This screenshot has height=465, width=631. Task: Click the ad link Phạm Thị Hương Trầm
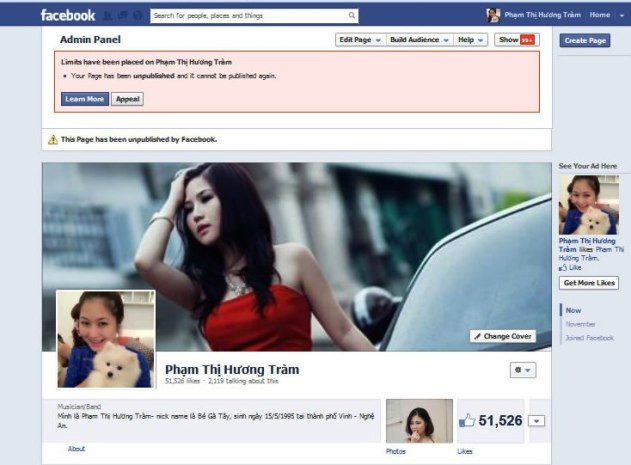[x=587, y=245]
